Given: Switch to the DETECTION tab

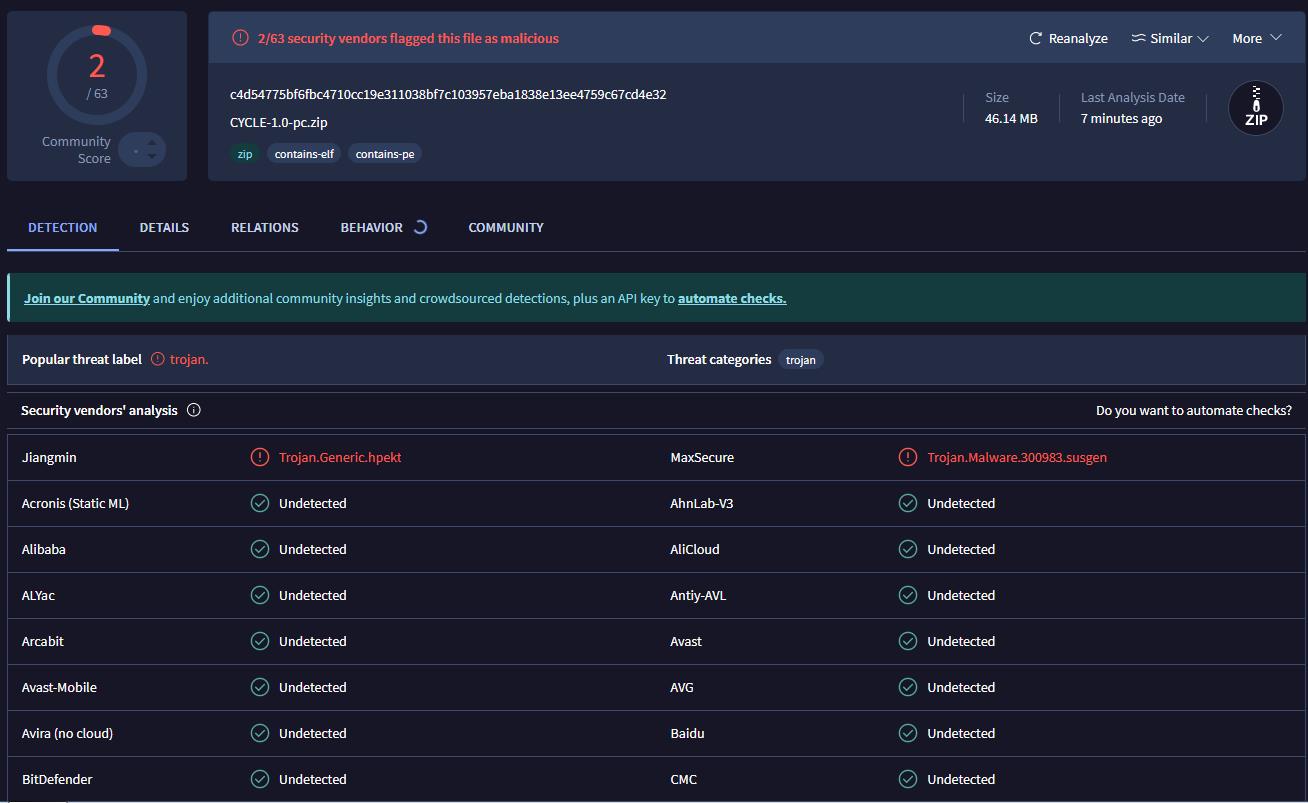Looking at the screenshot, I should pos(63,227).
